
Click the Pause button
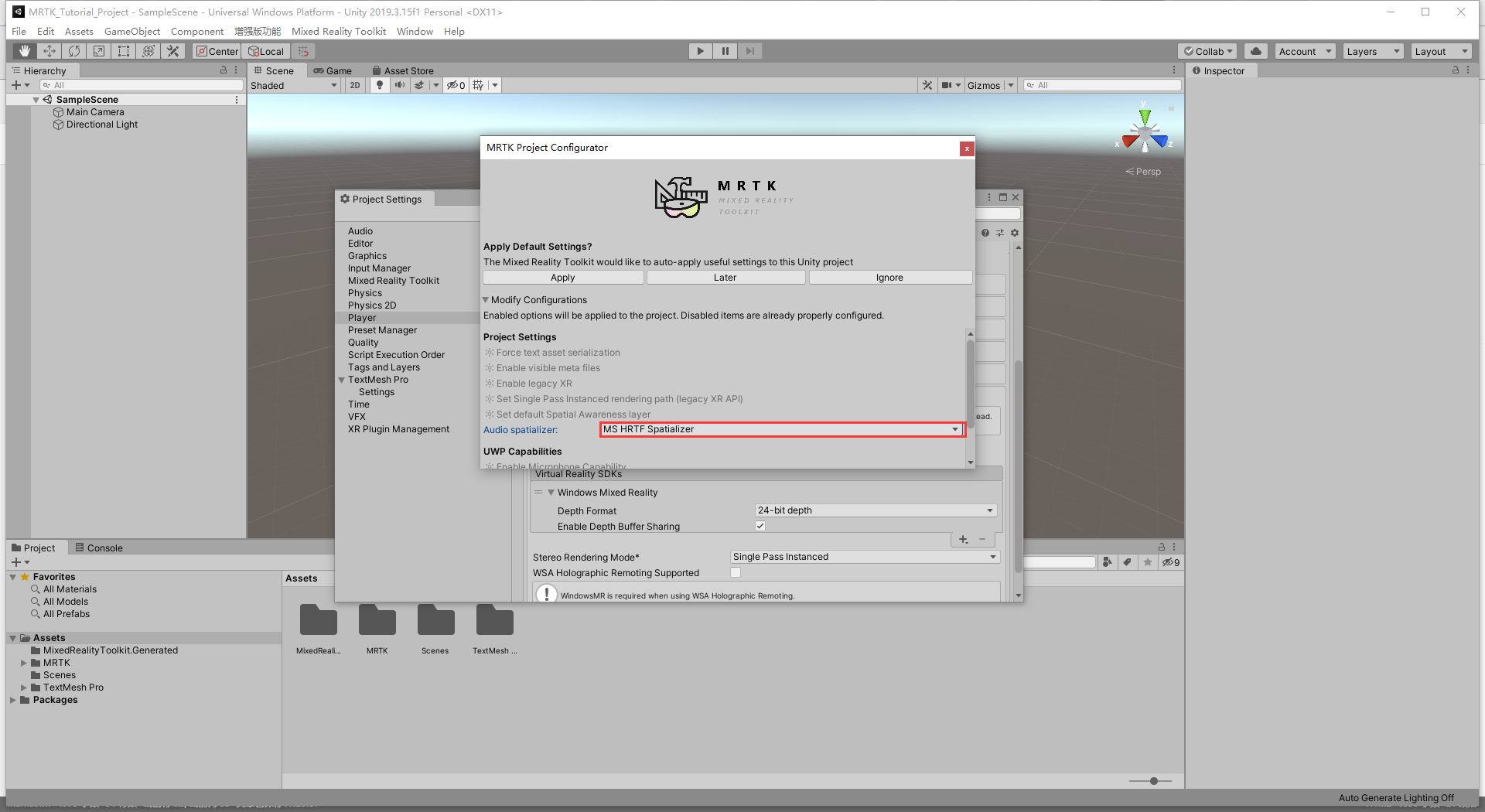pos(725,51)
